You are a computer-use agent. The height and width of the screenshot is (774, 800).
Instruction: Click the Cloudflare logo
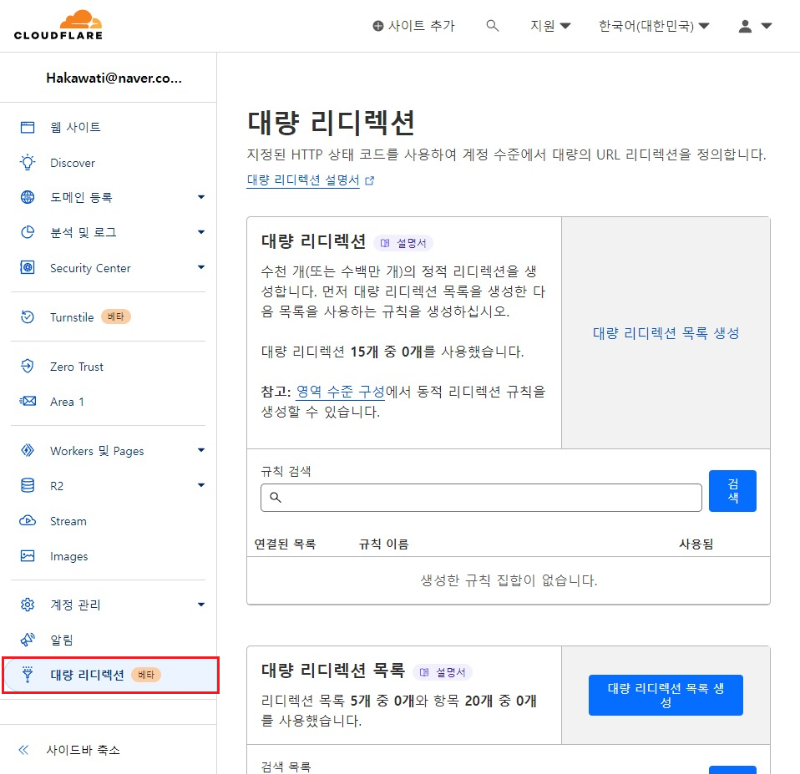[x=58, y=24]
